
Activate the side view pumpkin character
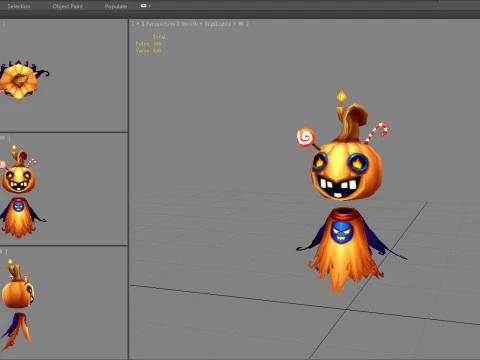coord(17,305)
